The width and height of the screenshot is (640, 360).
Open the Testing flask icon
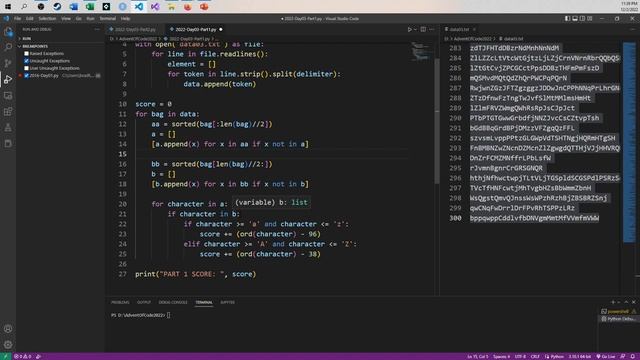click(8, 127)
